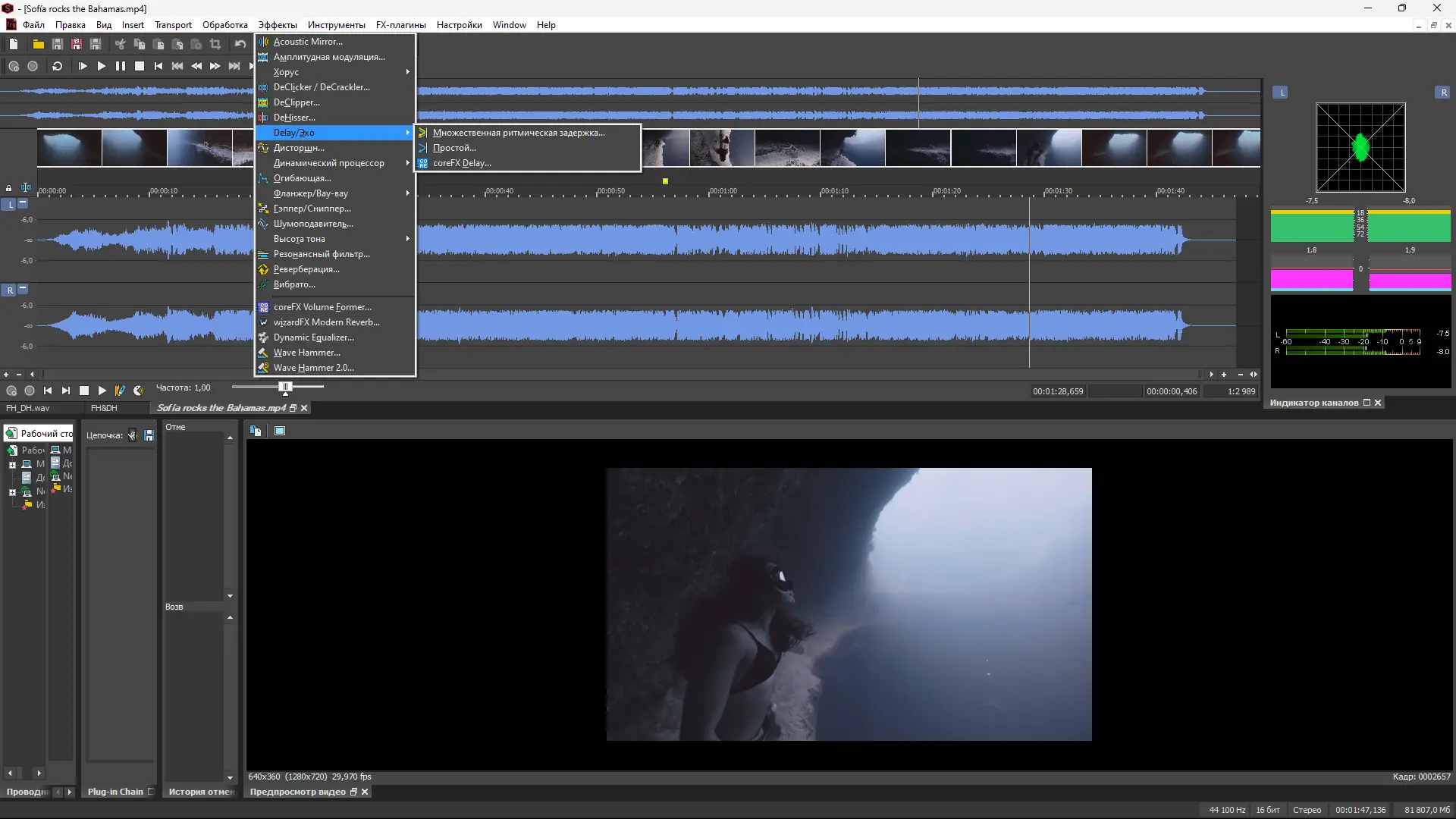Click the pencil scrub tool icon below waveform
The image size is (1456, 819).
tap(120, 391)
